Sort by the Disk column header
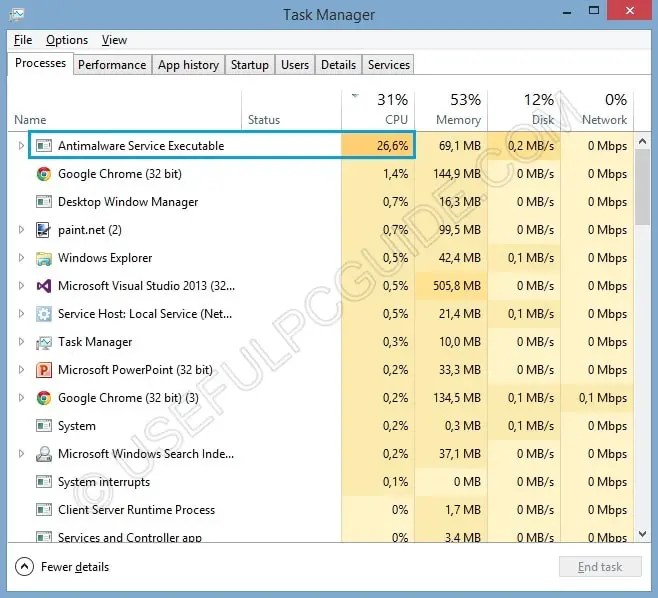The height and width of the screenshot is (598, 658). 524,109
